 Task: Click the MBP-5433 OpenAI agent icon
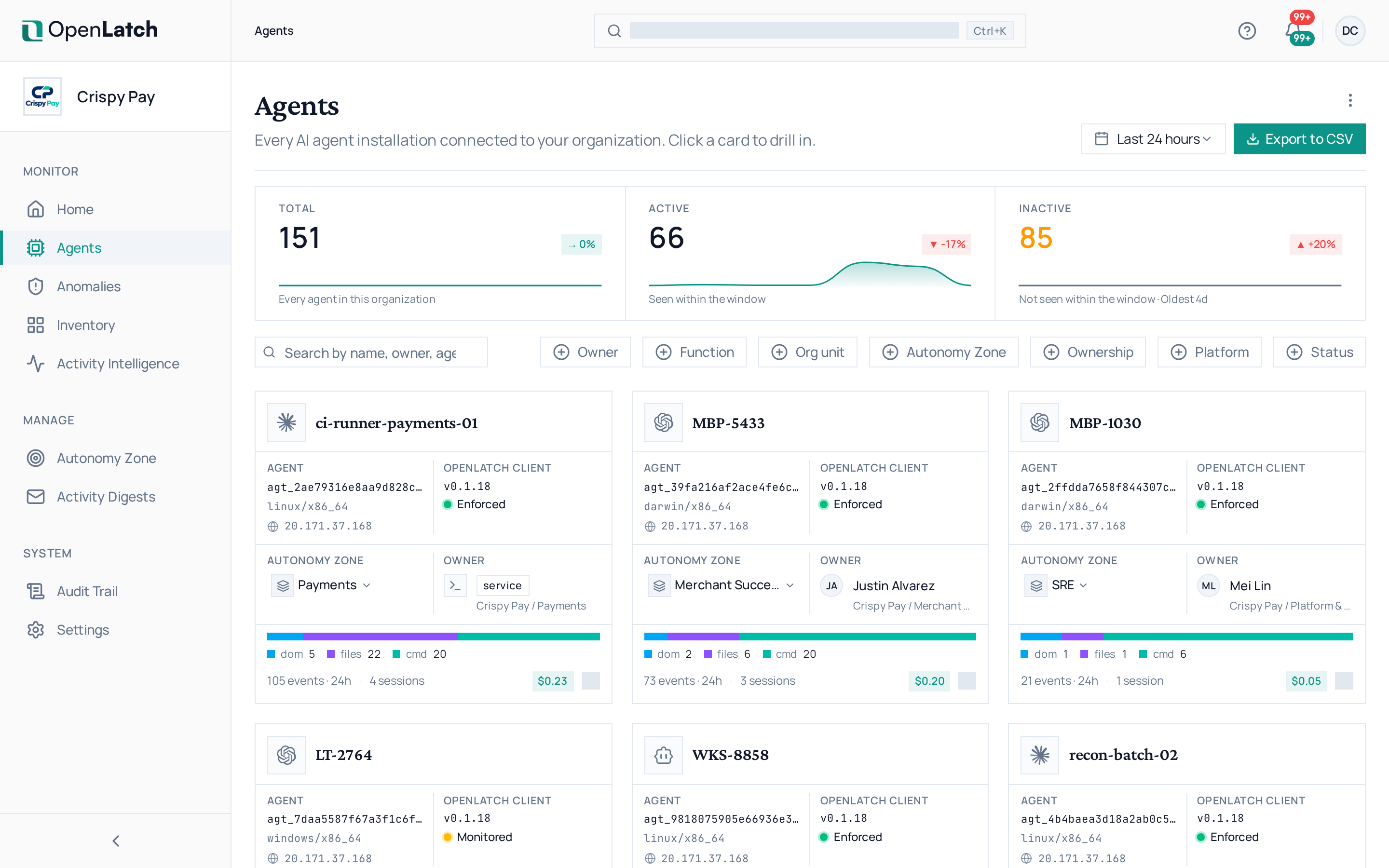pyautogui.click(x=664, y=422)
